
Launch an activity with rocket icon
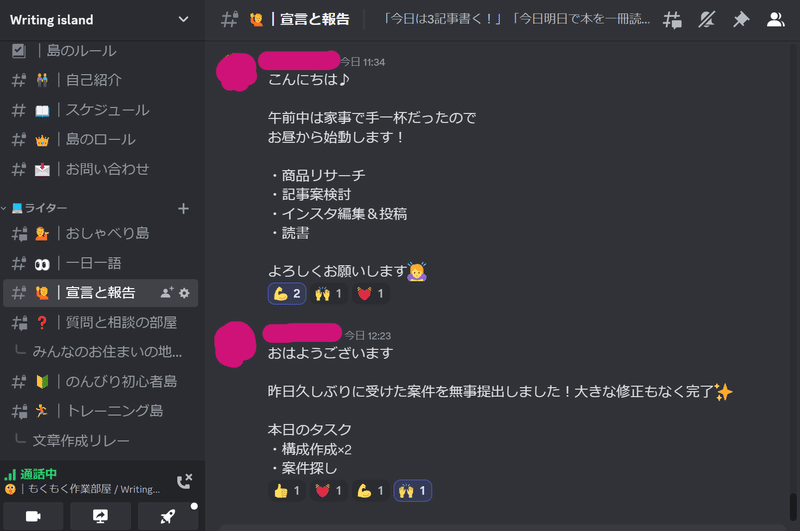168,516
